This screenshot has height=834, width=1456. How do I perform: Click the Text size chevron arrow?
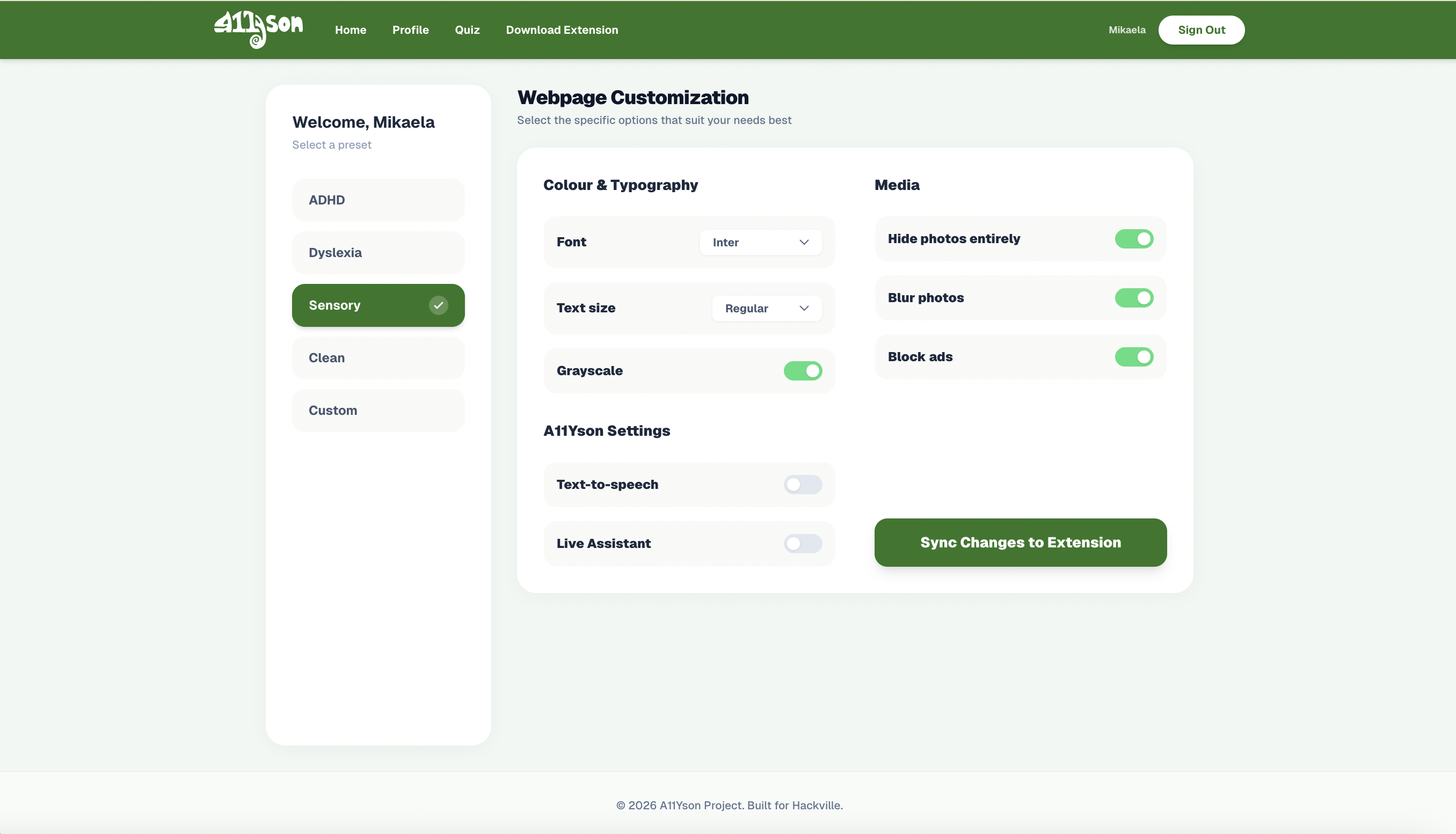pos(804,308)
